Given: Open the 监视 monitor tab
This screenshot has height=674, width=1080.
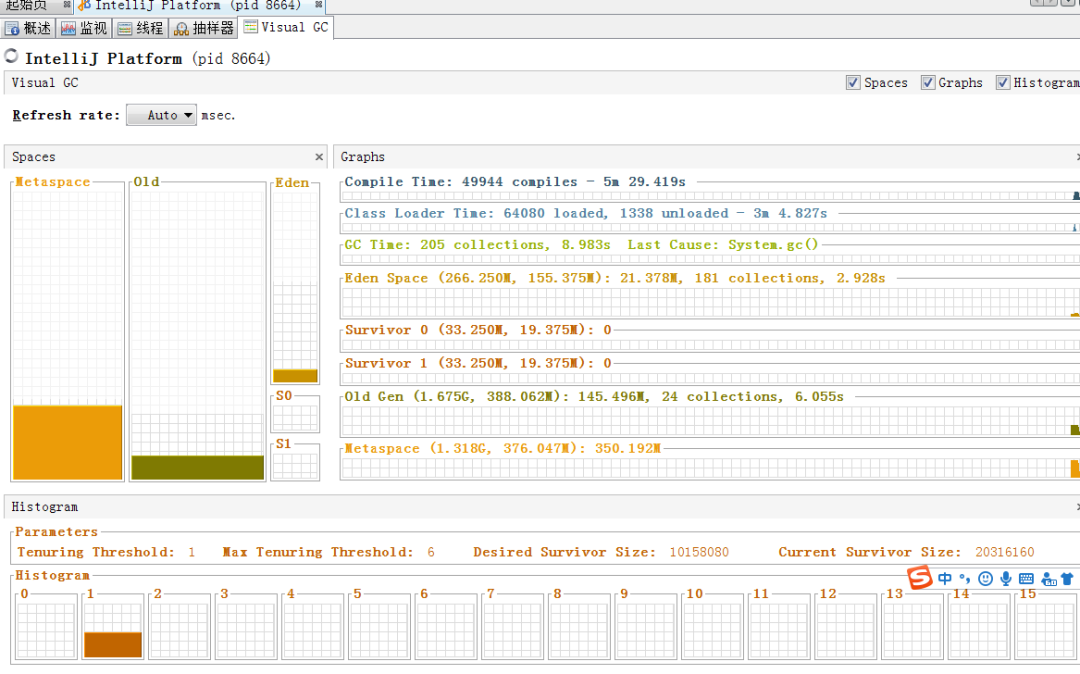Looking at the screenshot, I should point(84,28).
